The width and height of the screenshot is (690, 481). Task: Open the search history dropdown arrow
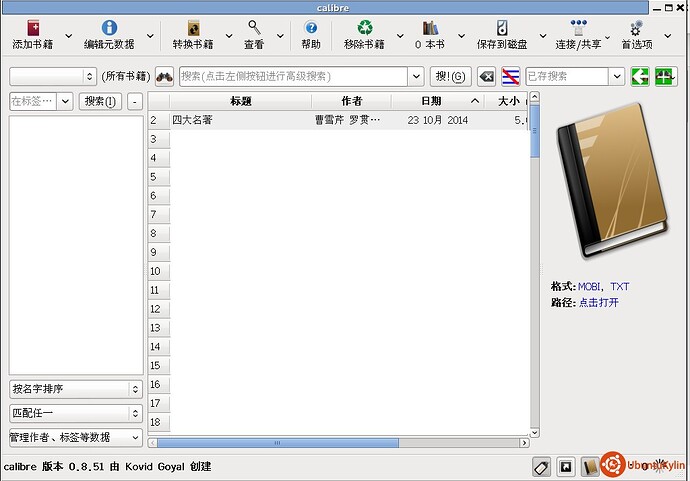[416, 77]
